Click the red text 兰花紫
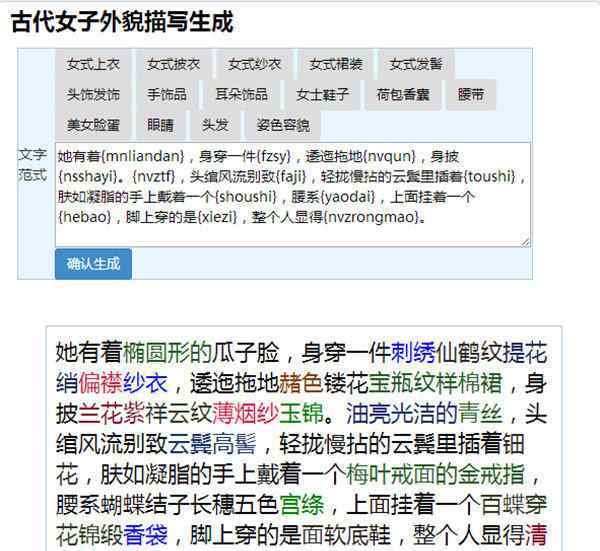The width and height of the screenshot is (600, 551). (x=111, y=414)
